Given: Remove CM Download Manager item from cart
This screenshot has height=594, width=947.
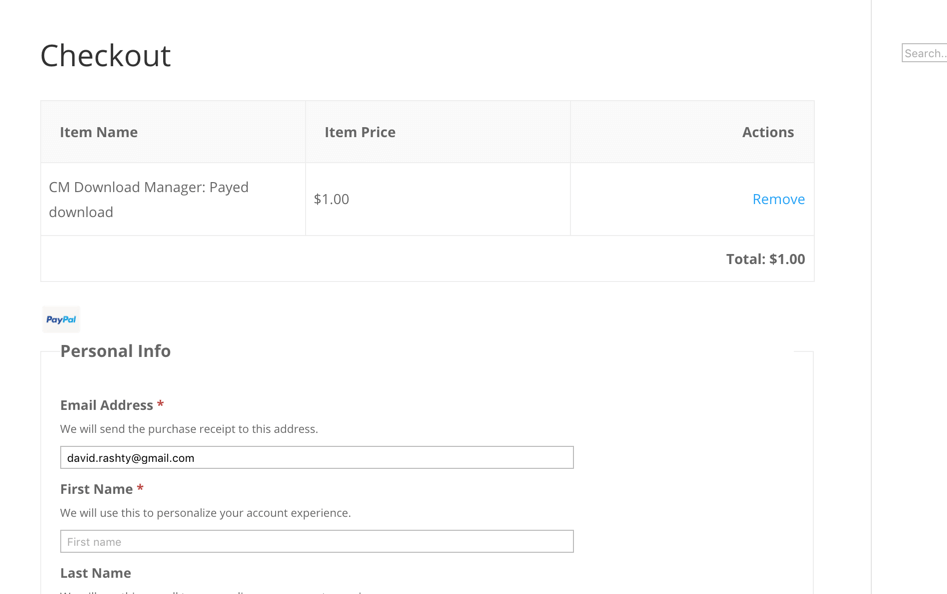Looking at the screenshot, I should coord(778,199).
